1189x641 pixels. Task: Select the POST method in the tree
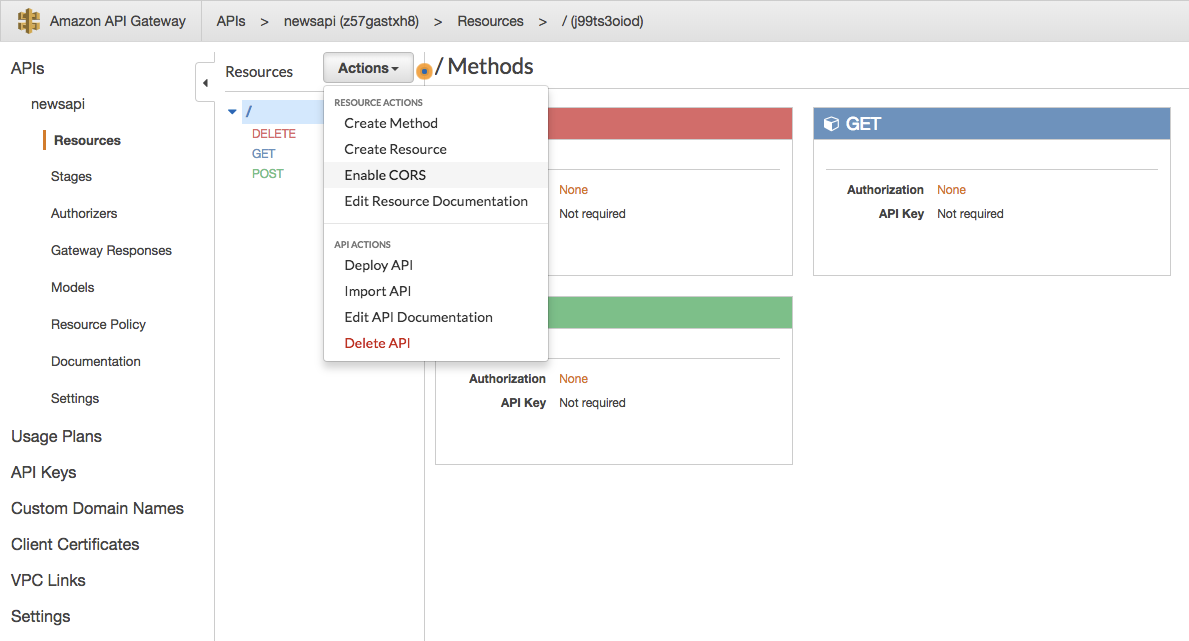pyautogui.click(x=268, y=174)
